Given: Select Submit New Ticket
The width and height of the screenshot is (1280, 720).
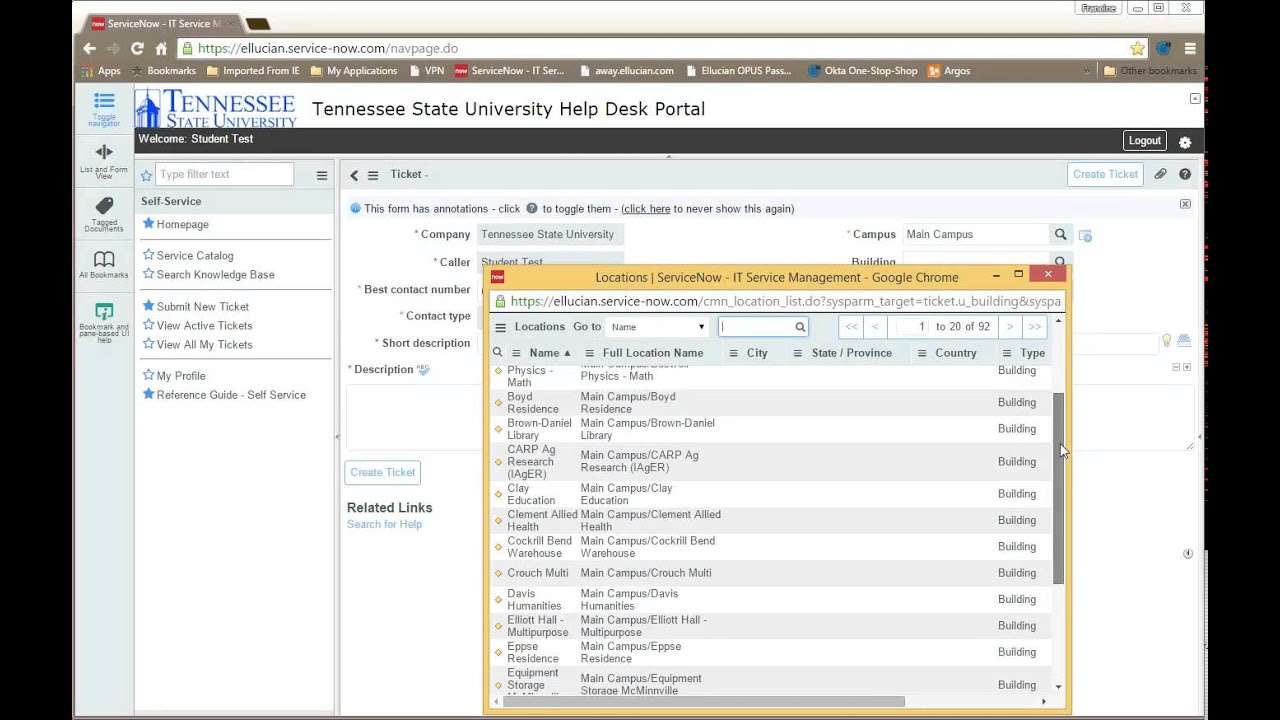Looking at the screenshot, I should coord(202,307).
